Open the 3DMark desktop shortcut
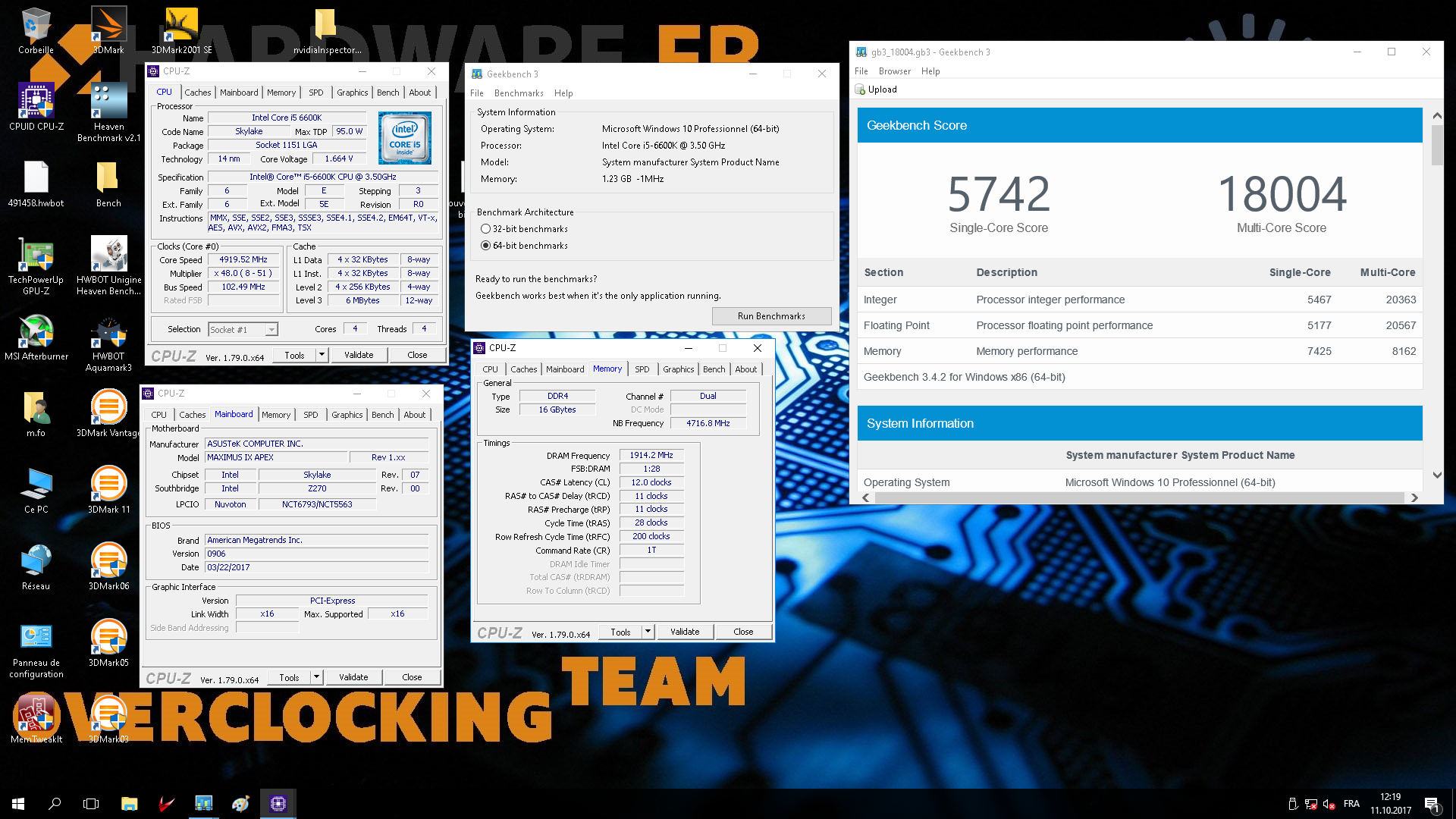1456x819 pixels. pyautogui.click(x=108, y=30)
